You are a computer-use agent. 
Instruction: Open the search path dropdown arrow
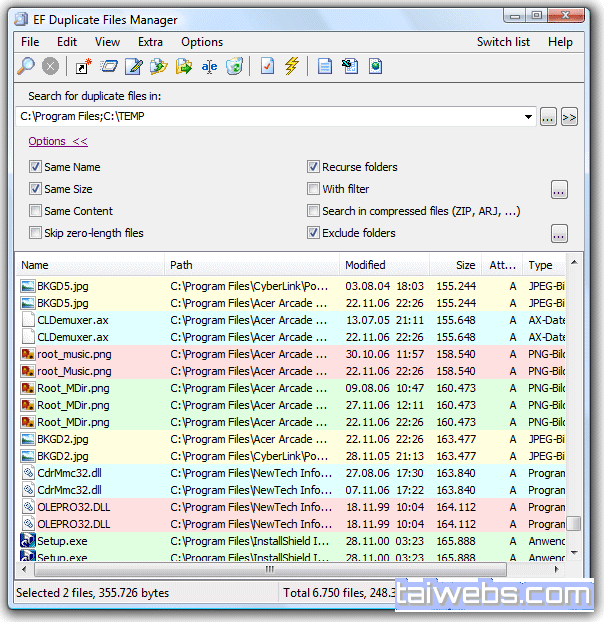(x=529, y=117)
